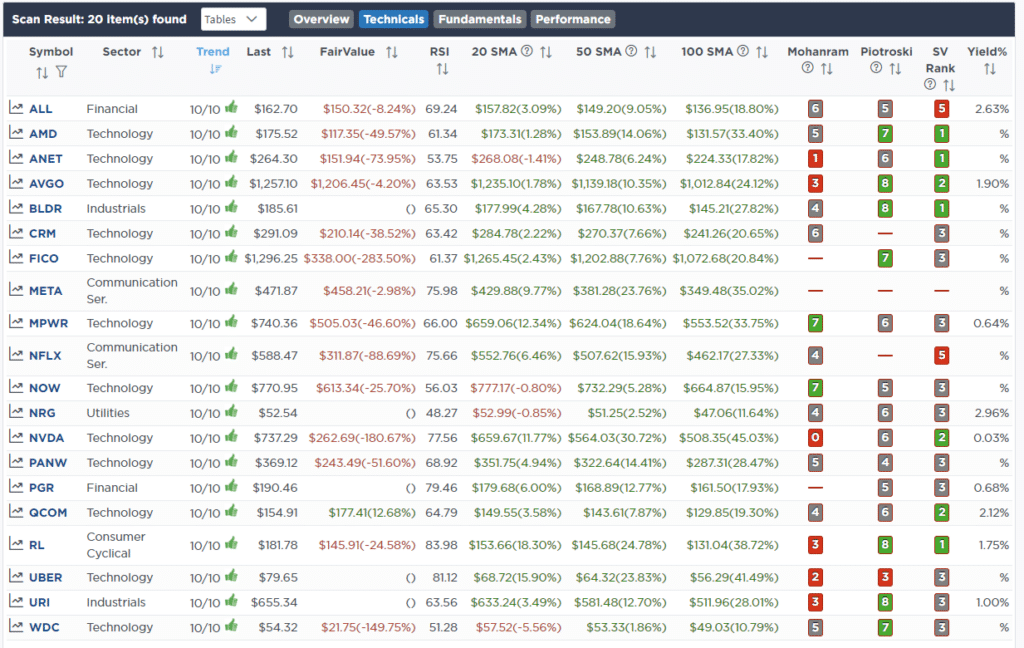Sort by the Yield% column

coord(989,69)
